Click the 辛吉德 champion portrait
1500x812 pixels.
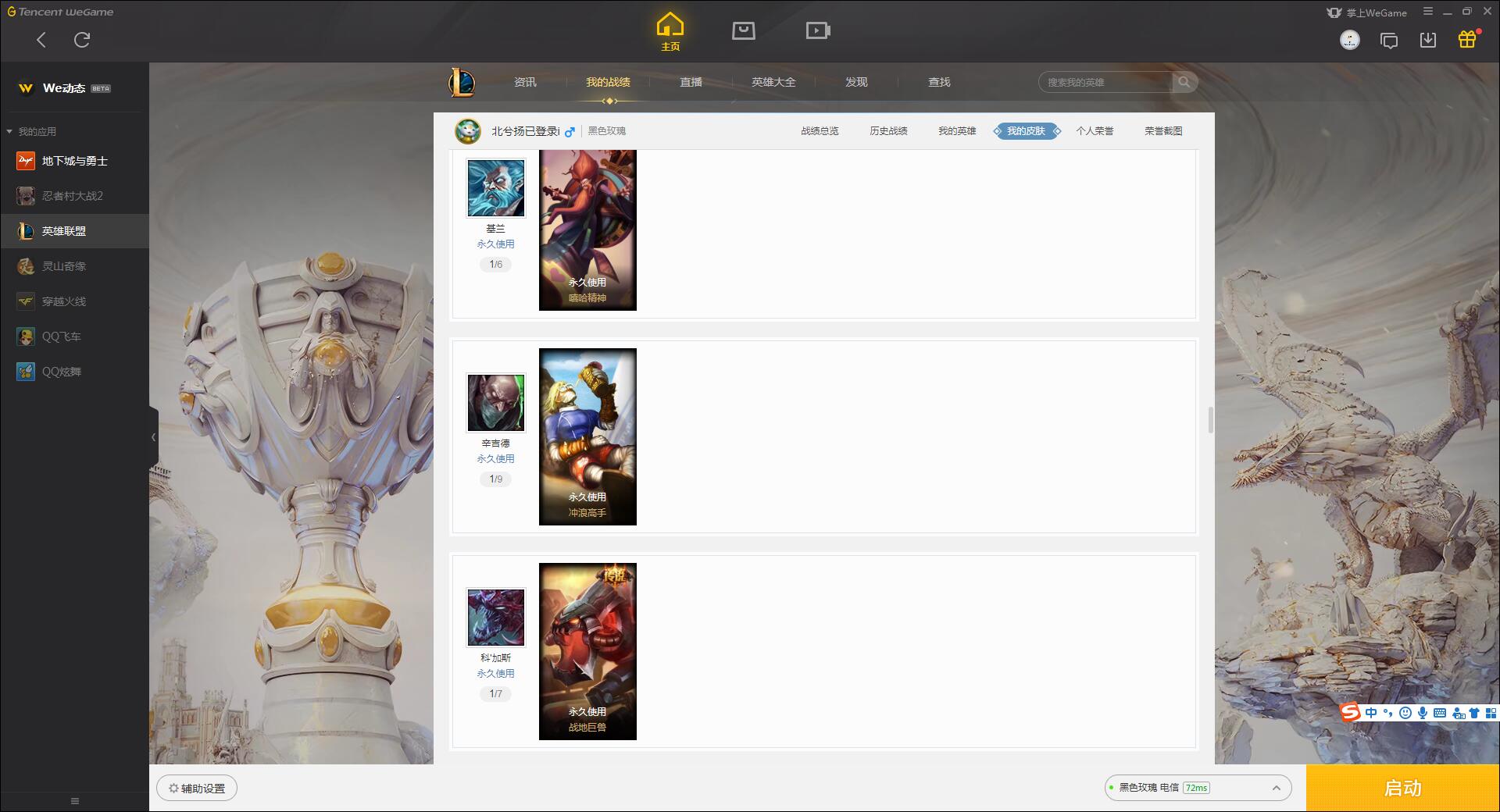point(496,403)
